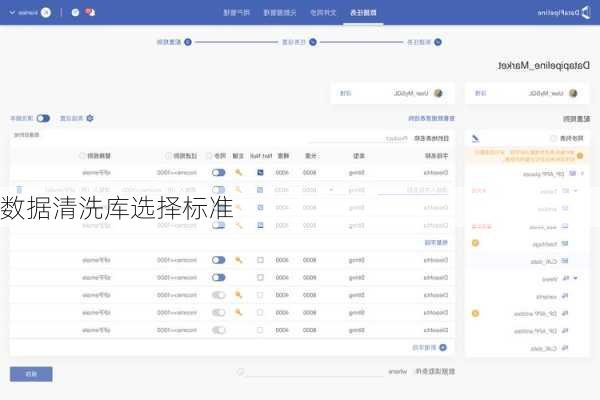Click the target table name field showing Product
Viewport: 600px width, 400px height.
[358, 139]
